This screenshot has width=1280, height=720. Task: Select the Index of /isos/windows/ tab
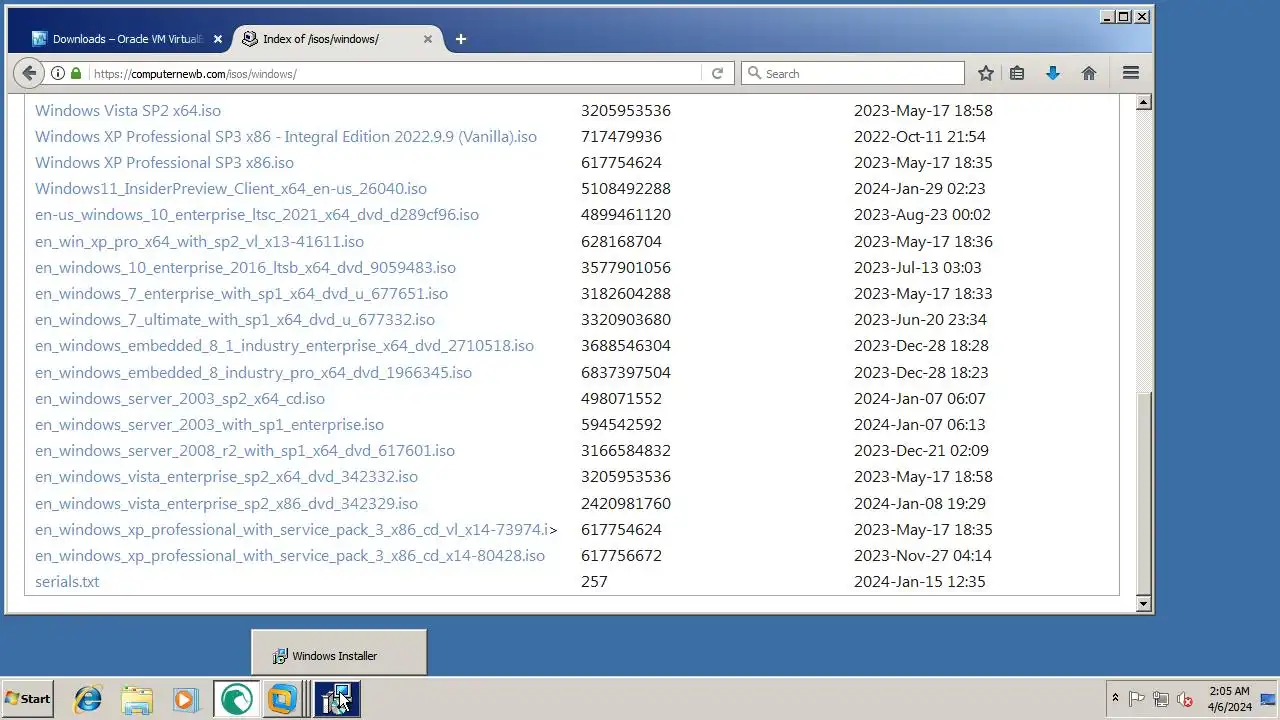pos(338,39)
